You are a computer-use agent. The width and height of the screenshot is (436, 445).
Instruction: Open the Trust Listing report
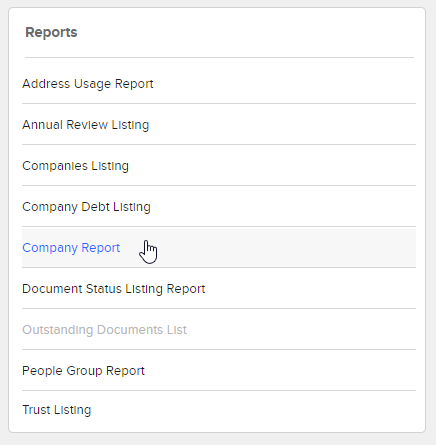point(57,410)
